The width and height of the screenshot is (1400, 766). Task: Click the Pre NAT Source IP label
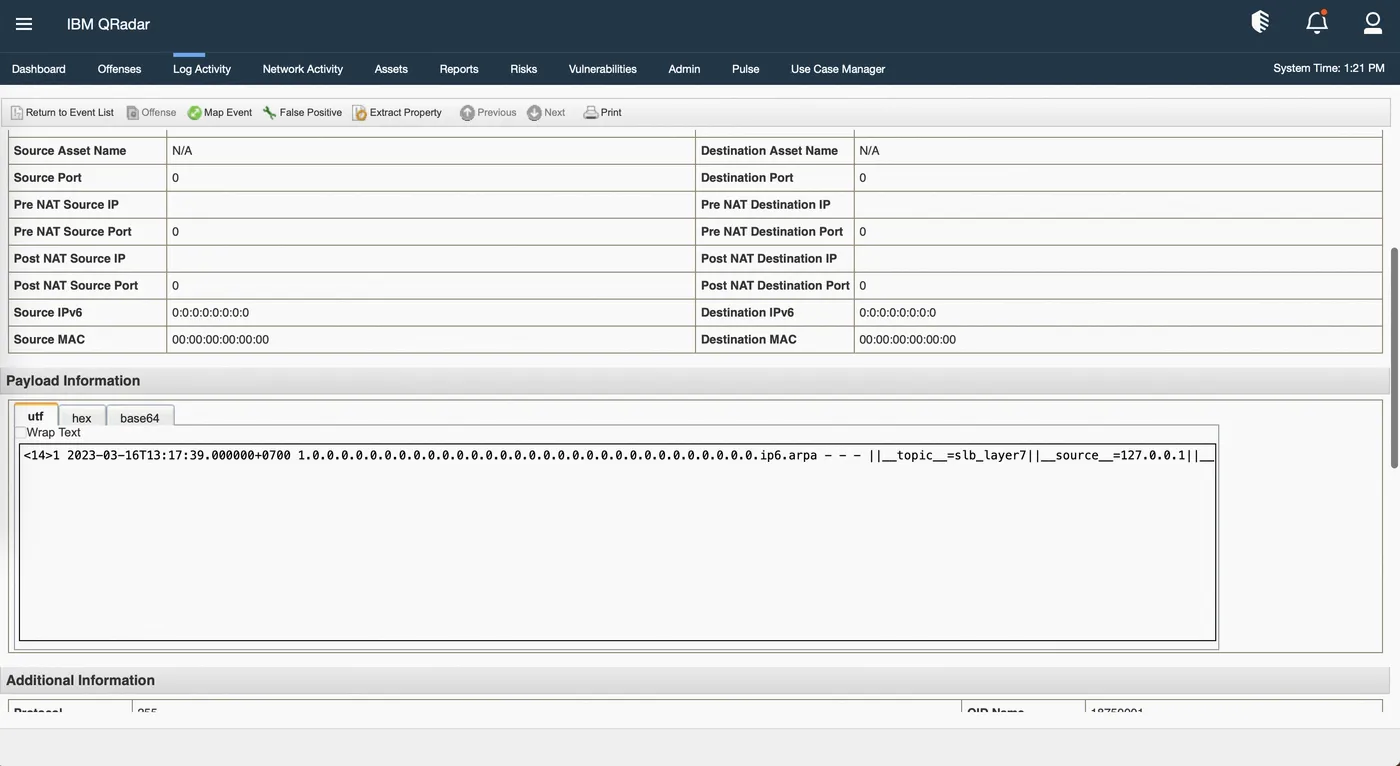(x=66, y=205)
